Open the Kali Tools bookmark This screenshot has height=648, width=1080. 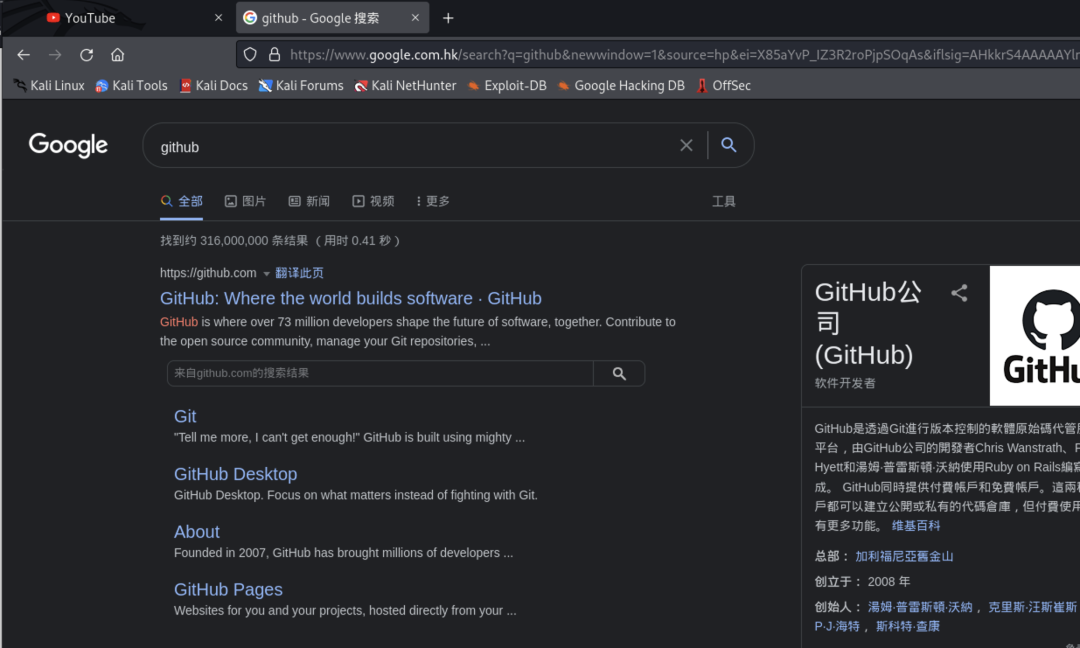pos(131,85)
